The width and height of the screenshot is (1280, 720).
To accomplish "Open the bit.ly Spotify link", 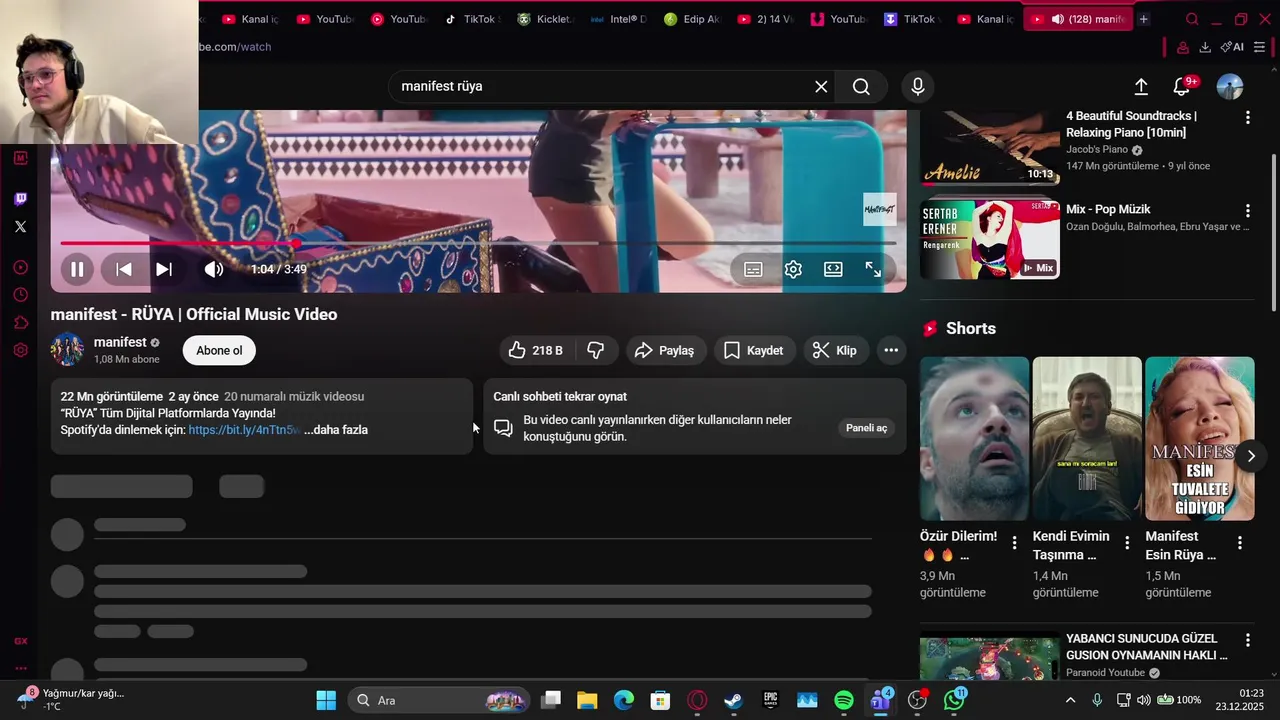I will tap(244, 430).
